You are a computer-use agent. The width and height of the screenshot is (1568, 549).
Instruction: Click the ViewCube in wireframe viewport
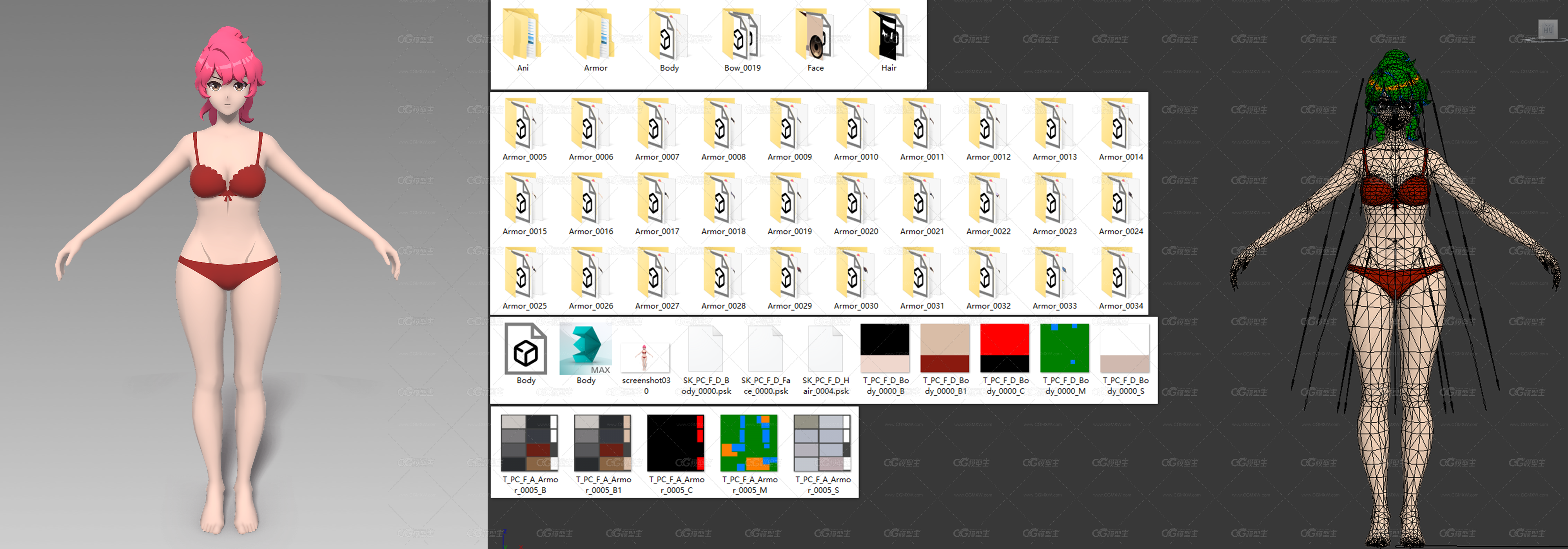coord(1547,29)
